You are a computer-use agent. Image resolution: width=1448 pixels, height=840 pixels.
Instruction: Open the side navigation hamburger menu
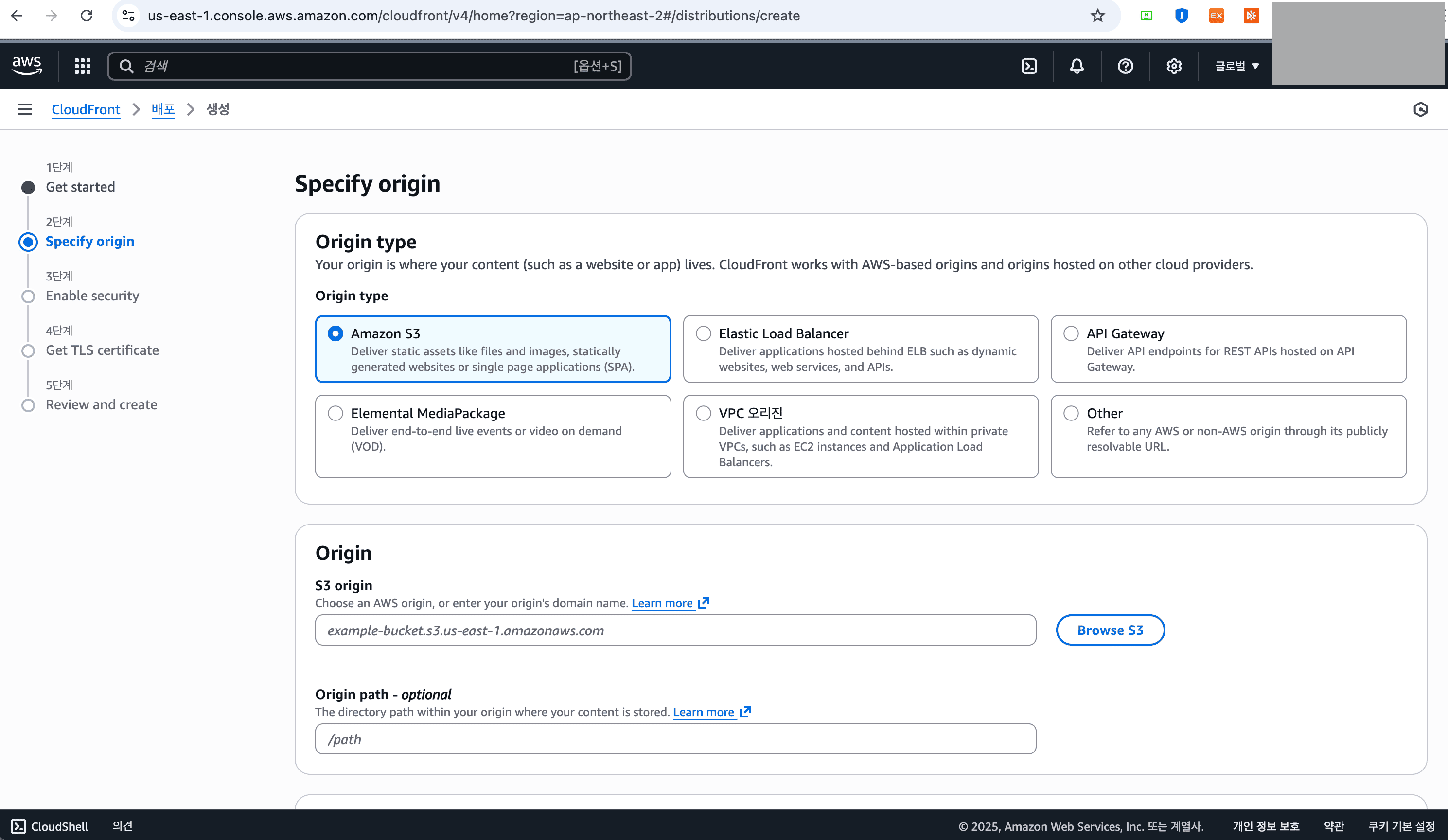(25, 109)
